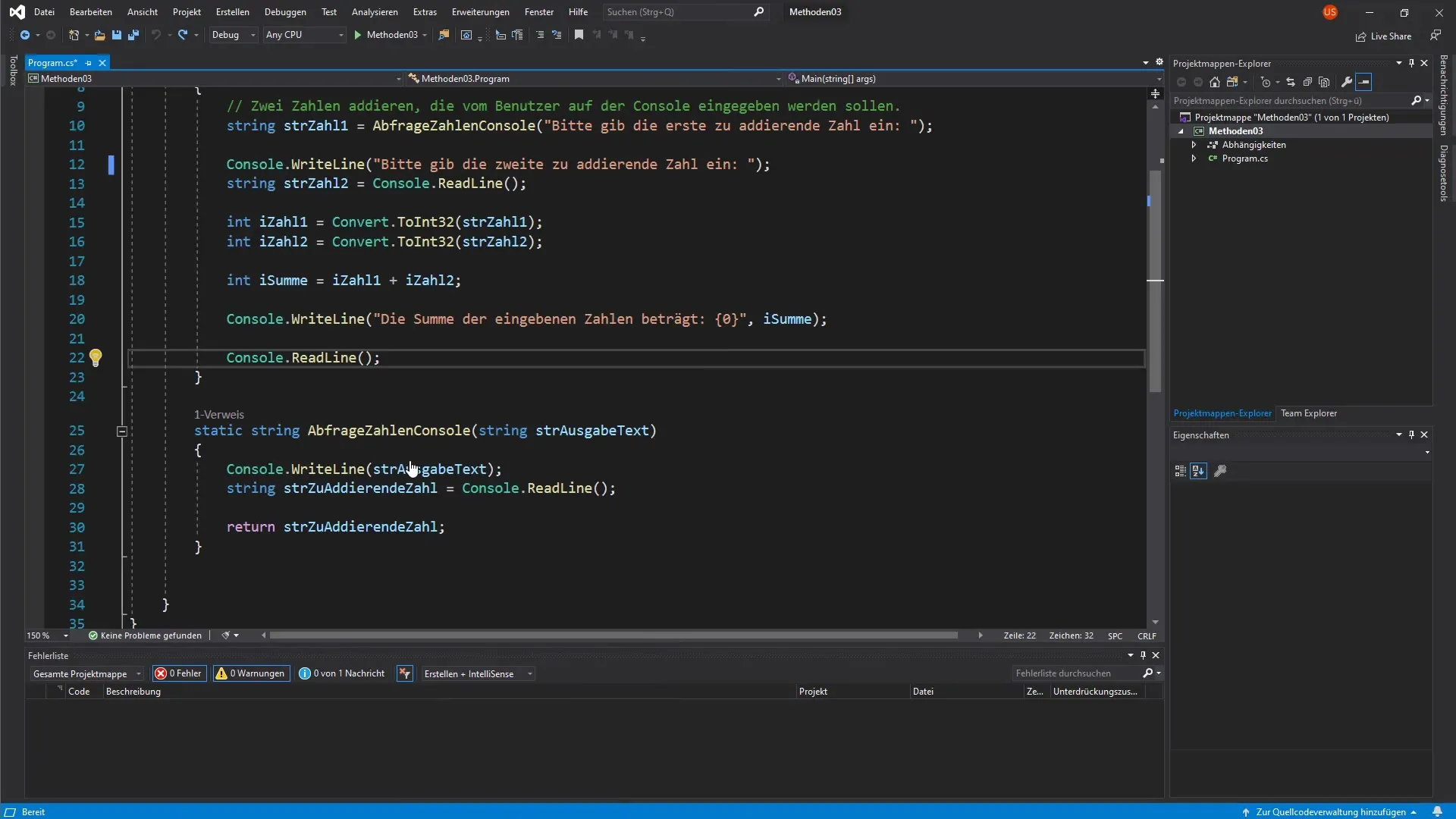1456x819 pixels.
Task: Open the Diagnosetools side tab
Action: (x=1444, y=173)
